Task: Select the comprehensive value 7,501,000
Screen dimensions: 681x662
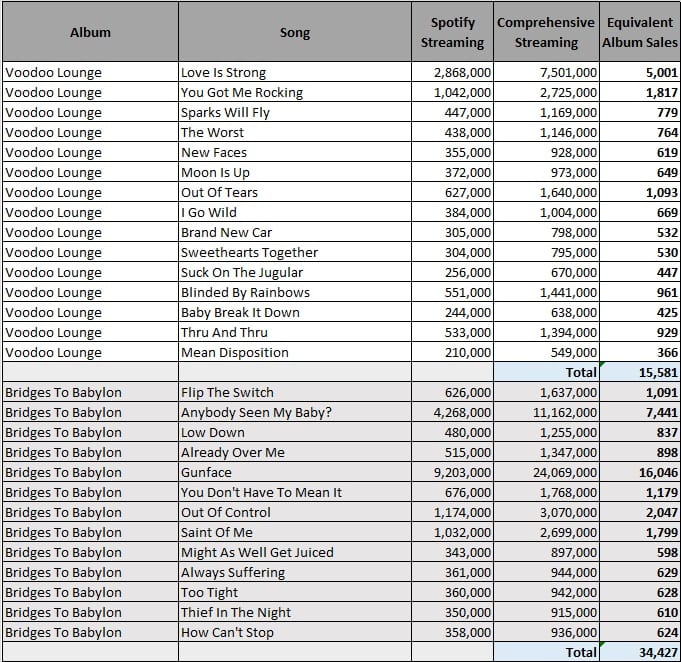Action: pos(546,72)
